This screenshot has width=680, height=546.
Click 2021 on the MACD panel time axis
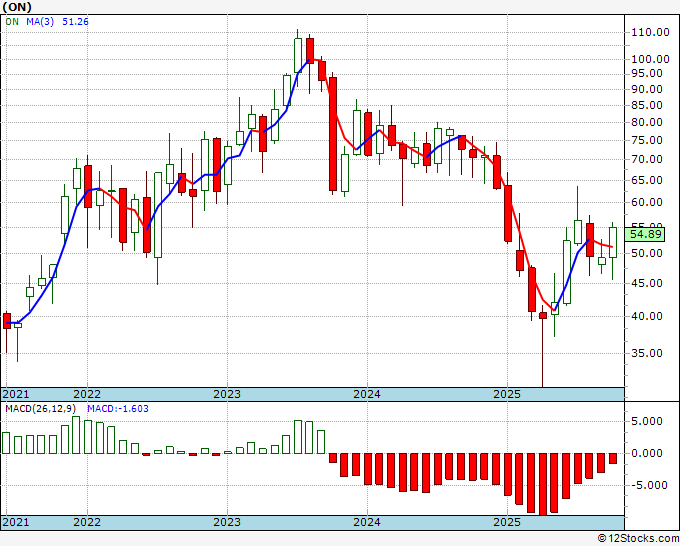pyautogui.click(x=16, y=522)
